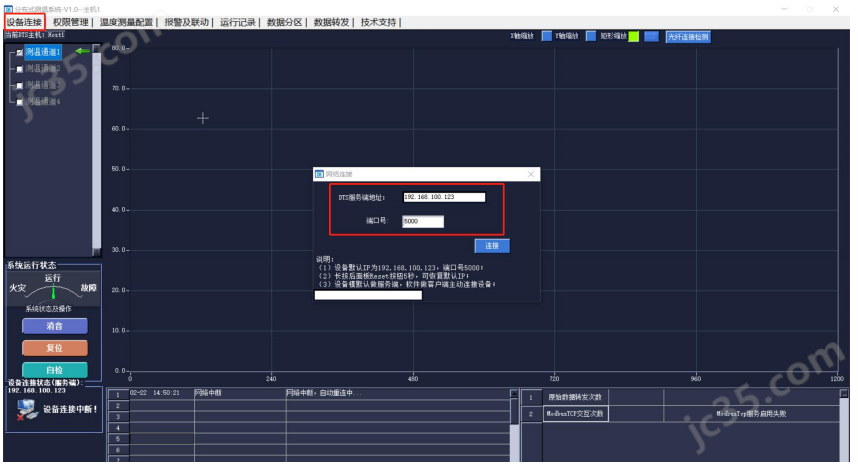Close the 网络连接 dialog
The width and height of the screenshot is (858, 467).
pyautogui.click(x=531, y=174)
